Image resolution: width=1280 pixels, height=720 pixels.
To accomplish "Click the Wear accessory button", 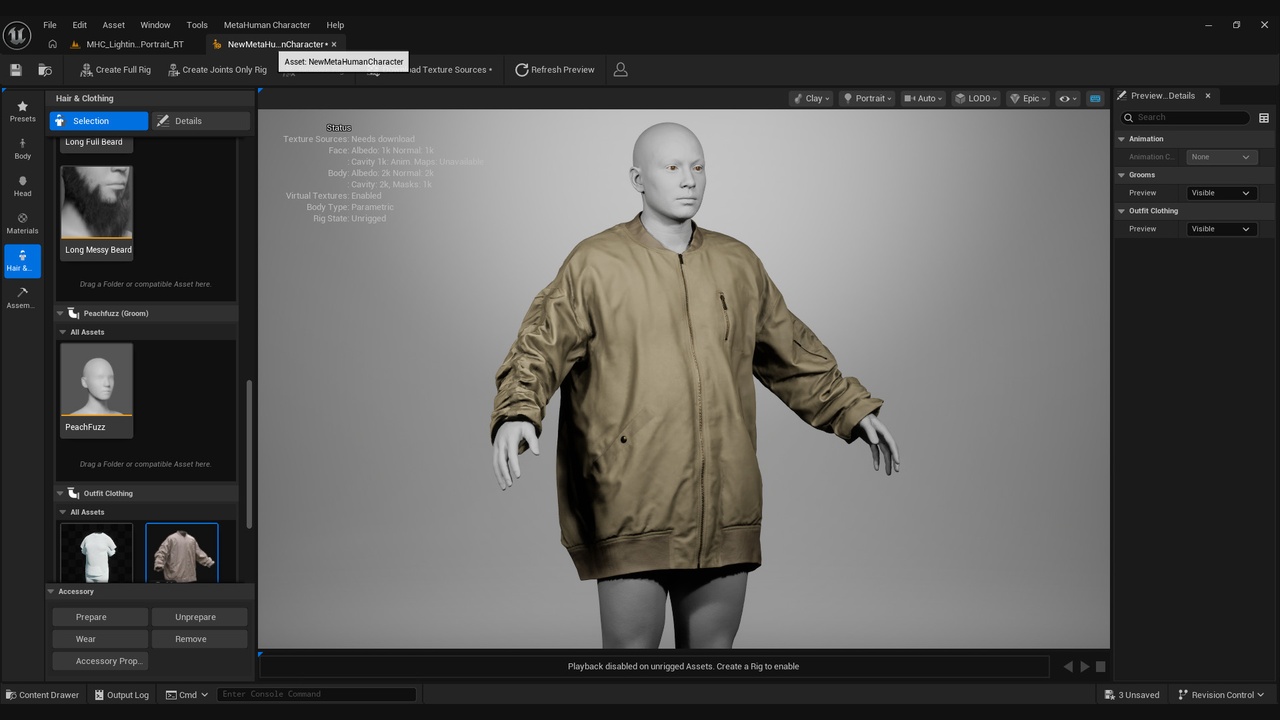I will coord(99,639).
